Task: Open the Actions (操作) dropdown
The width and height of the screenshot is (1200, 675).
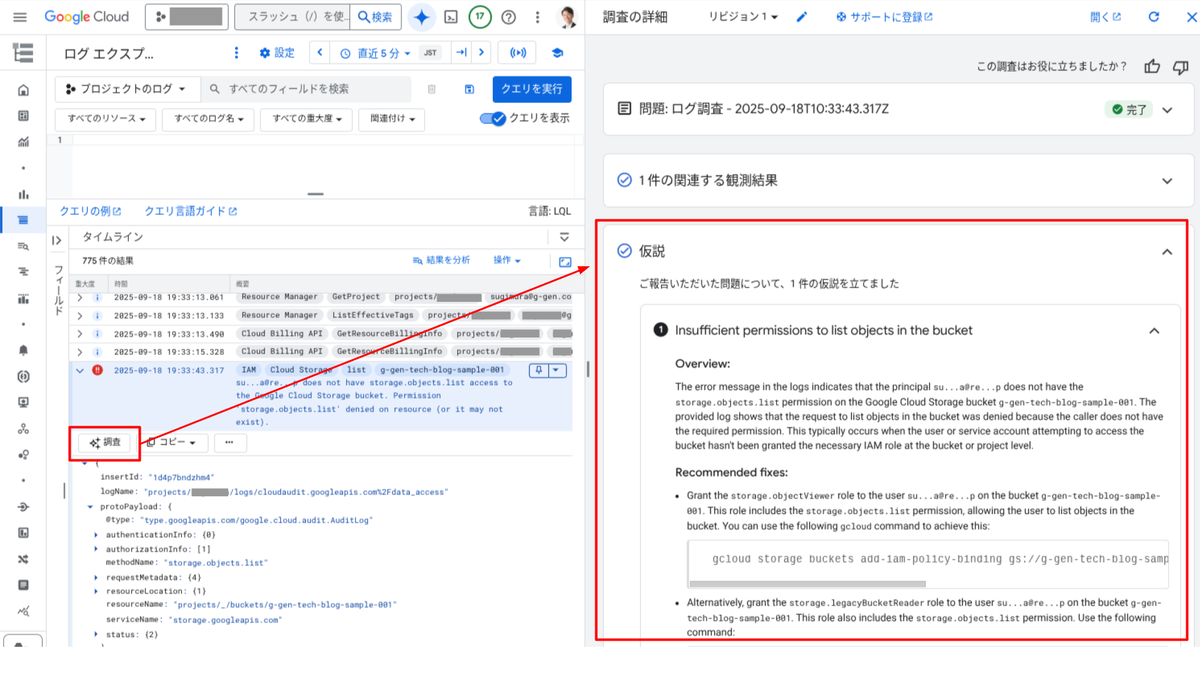Action: 507,260
